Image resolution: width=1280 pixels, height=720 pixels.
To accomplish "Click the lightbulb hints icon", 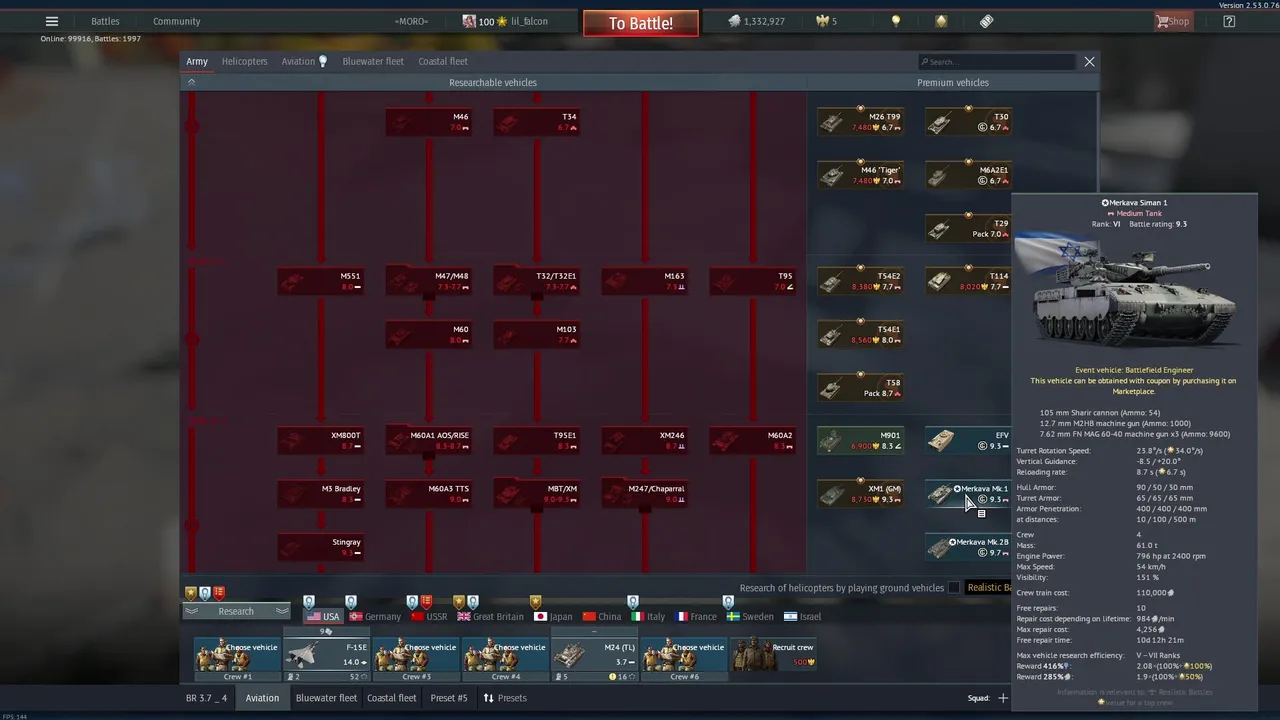I will (x=896, y=21).
